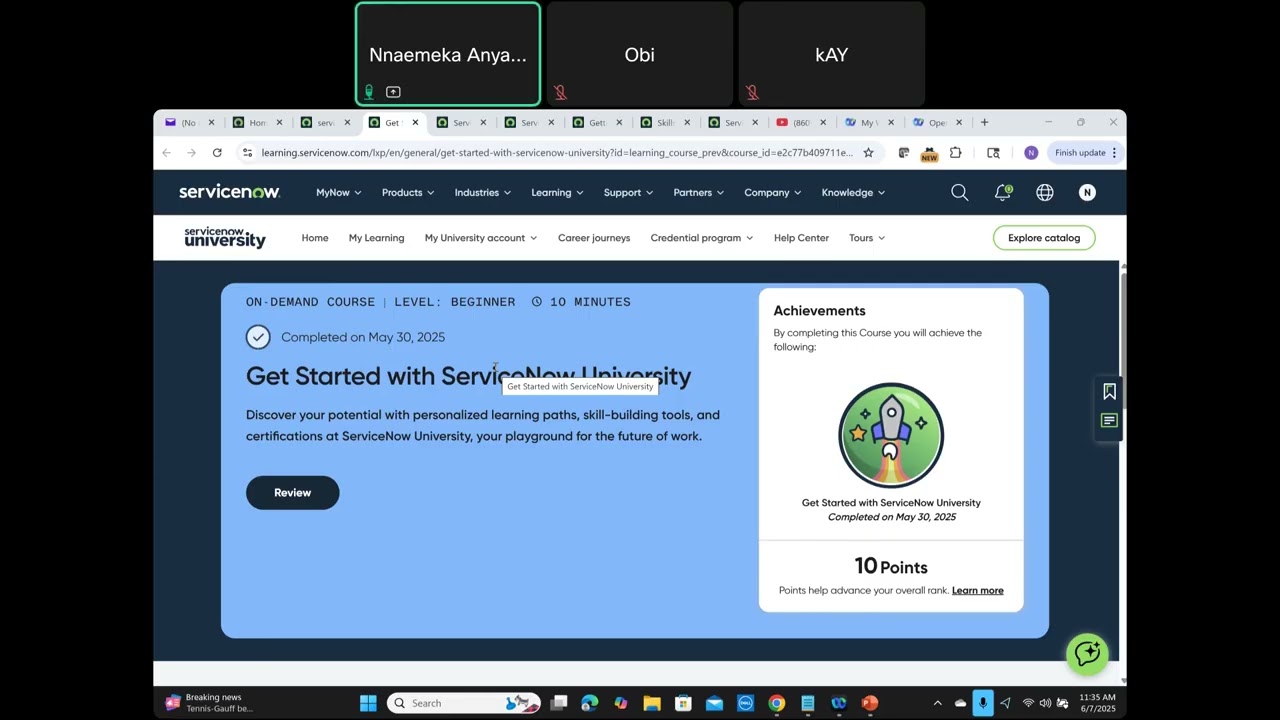Open the Mail app from the taskbar
Screen dimensions: 1280x720
714,703
